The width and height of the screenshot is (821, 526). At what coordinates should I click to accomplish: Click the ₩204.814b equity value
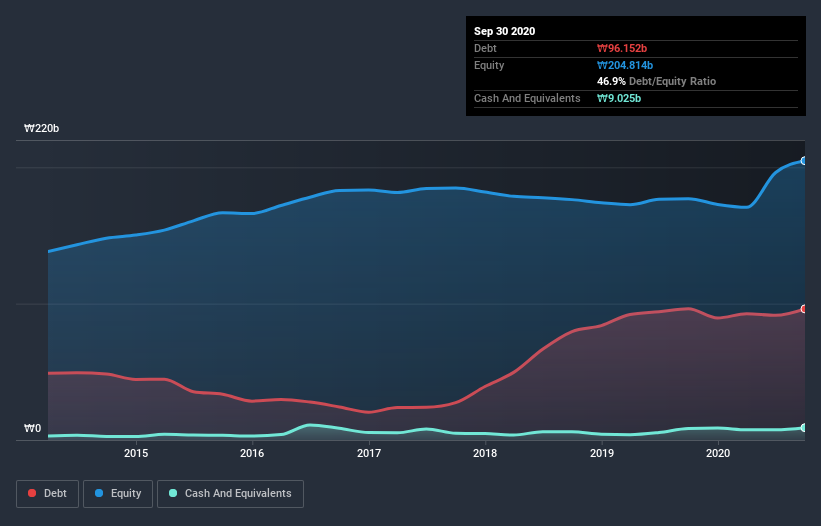click(x=625, y=65)
